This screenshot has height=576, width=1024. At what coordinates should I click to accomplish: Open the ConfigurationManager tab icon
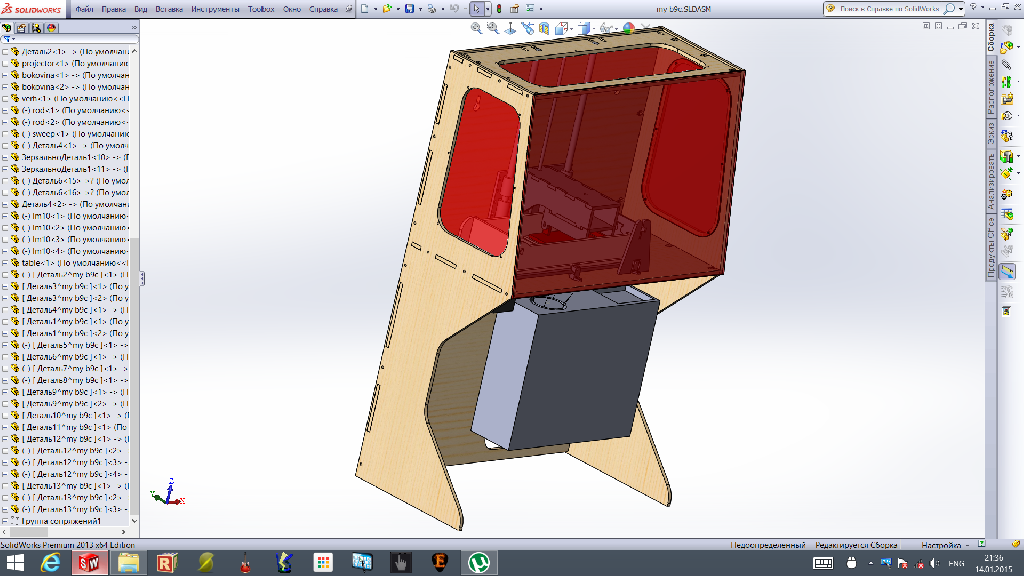point(35,28)
